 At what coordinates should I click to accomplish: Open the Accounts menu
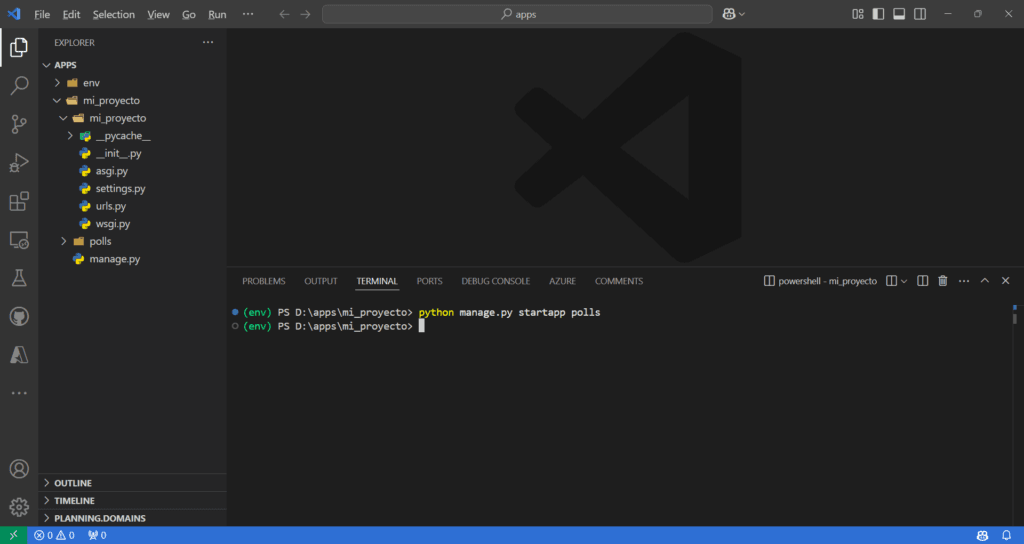point(19,469)
